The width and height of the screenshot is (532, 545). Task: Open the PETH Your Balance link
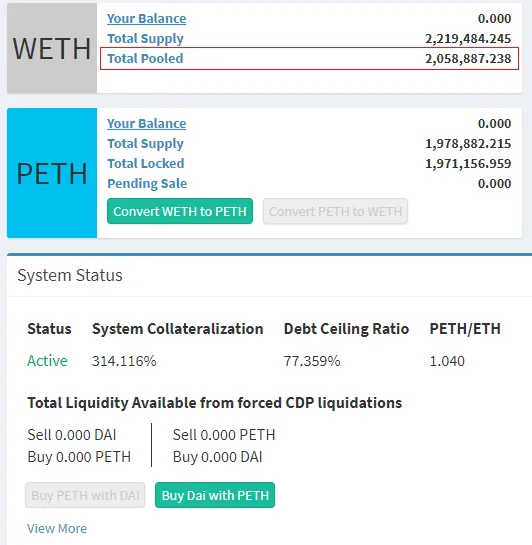pyautogui.click(x=146, y=123)
